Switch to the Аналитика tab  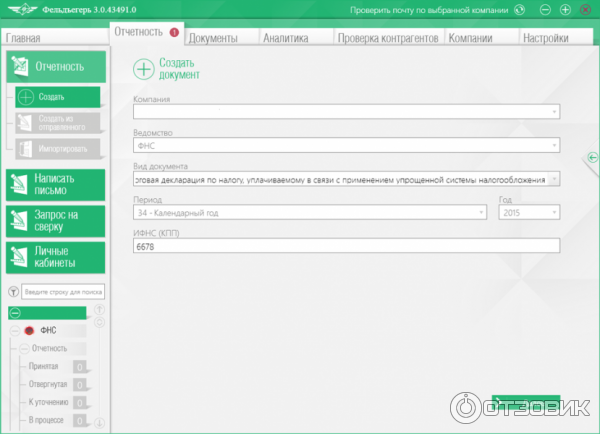pos(285,38)
